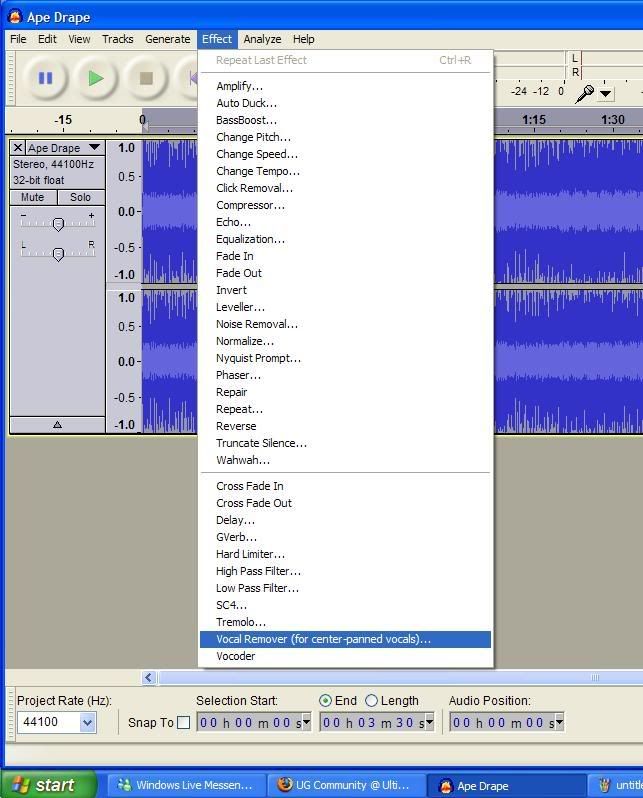Open the Tracks menu
This screenshot has width=643, height=798.
pos(118,39)
